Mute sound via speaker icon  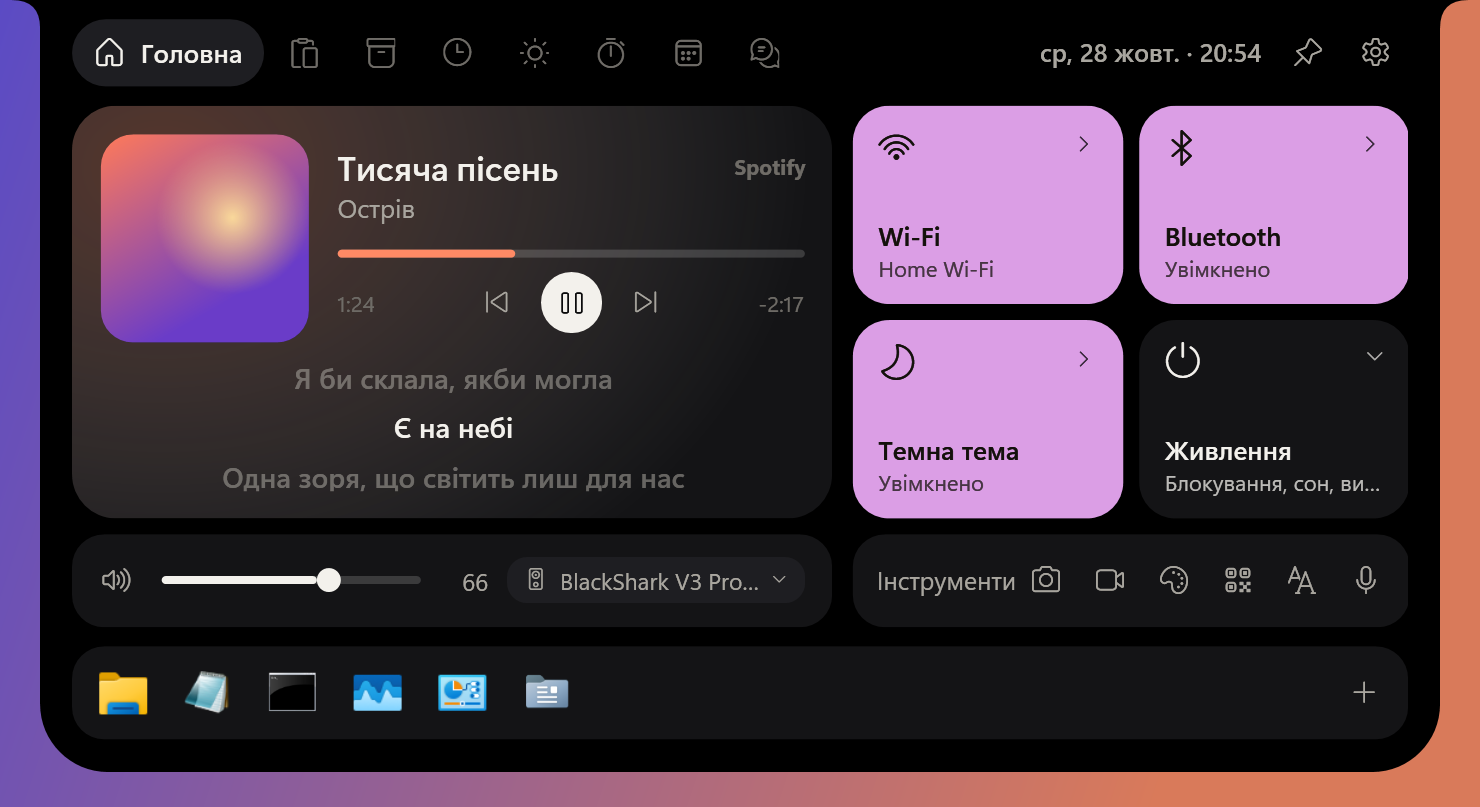pos(116,580)
